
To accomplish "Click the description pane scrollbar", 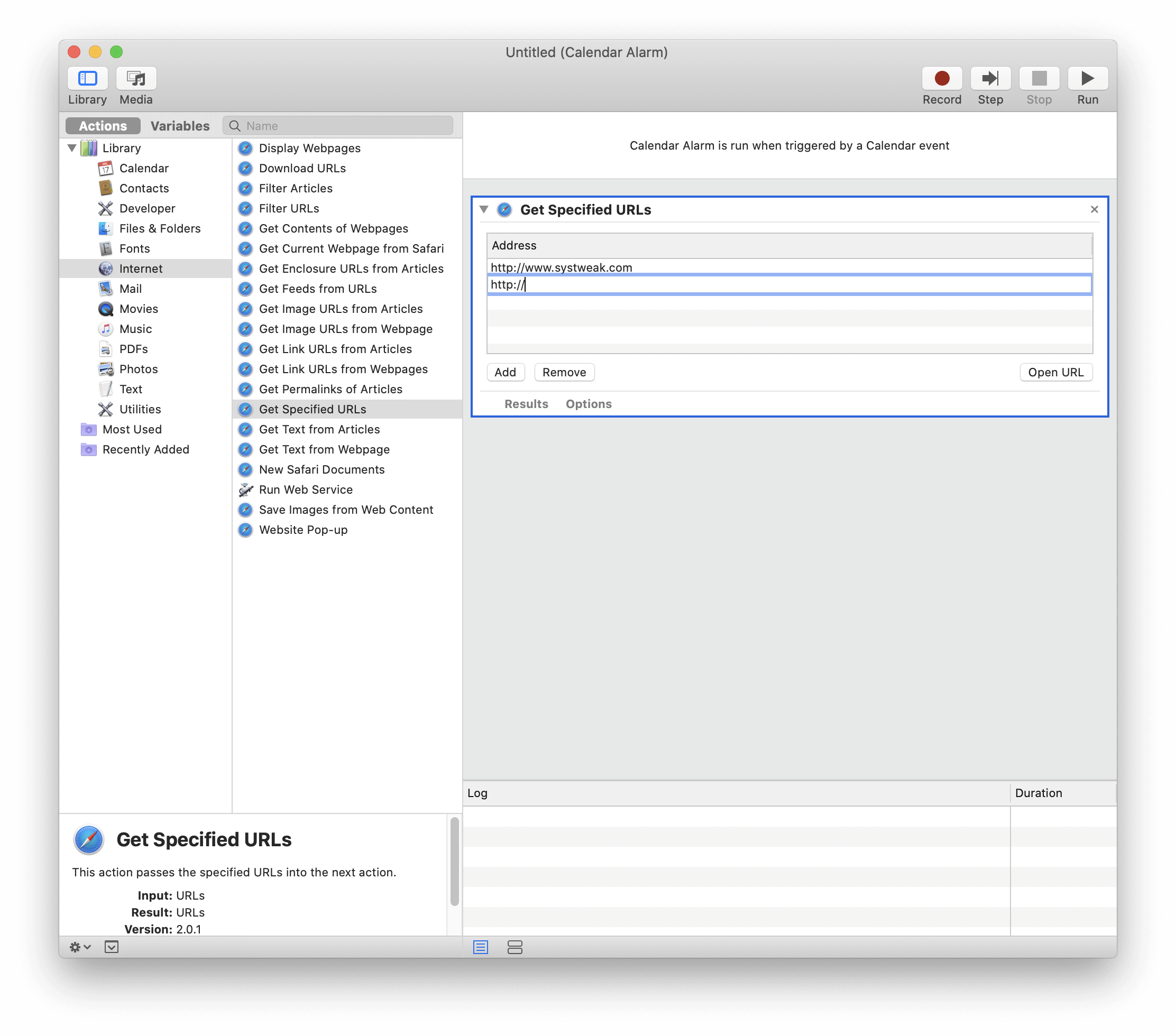I will tap(454, 862).
